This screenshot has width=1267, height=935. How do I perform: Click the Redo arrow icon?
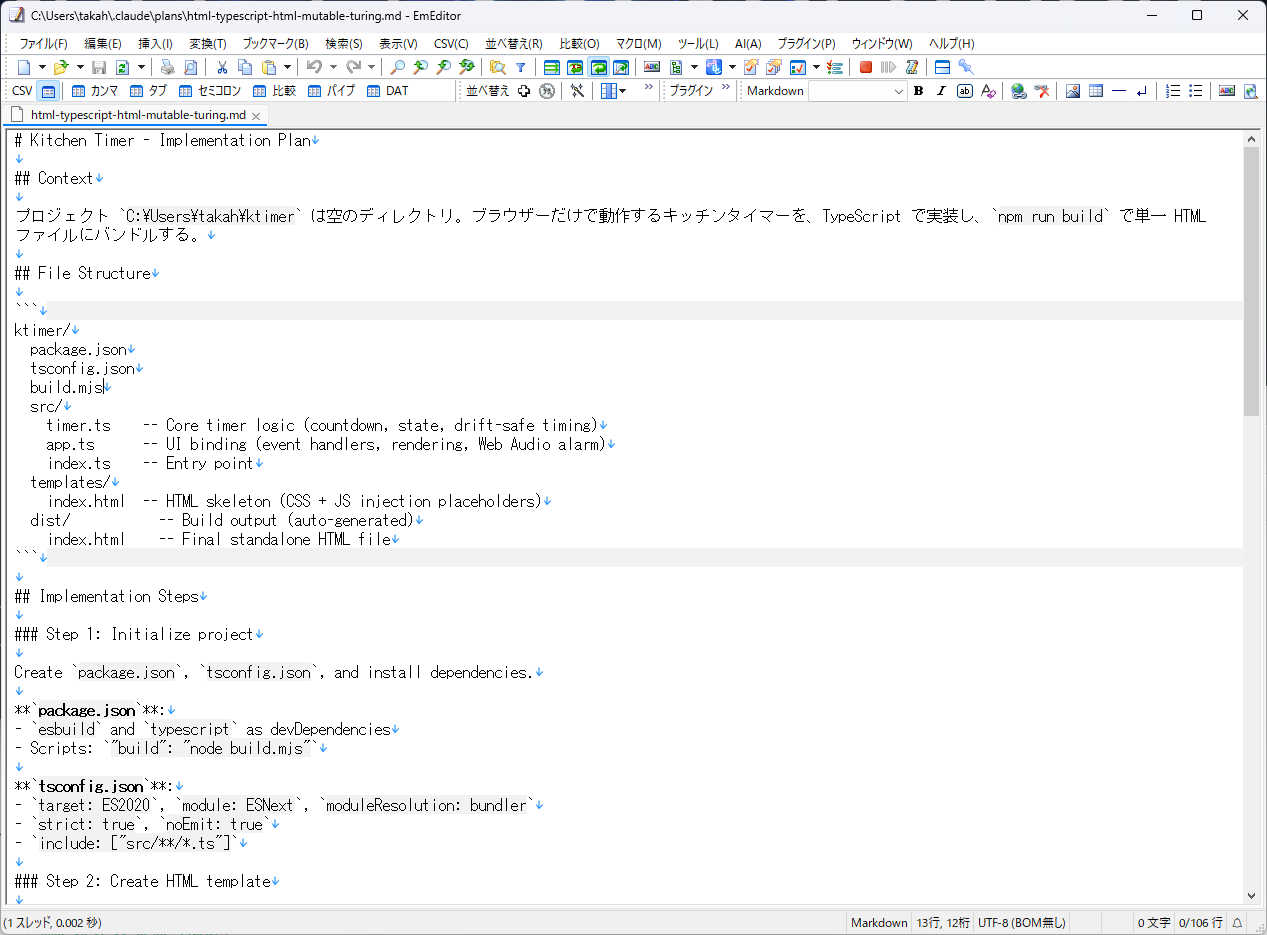353,67
